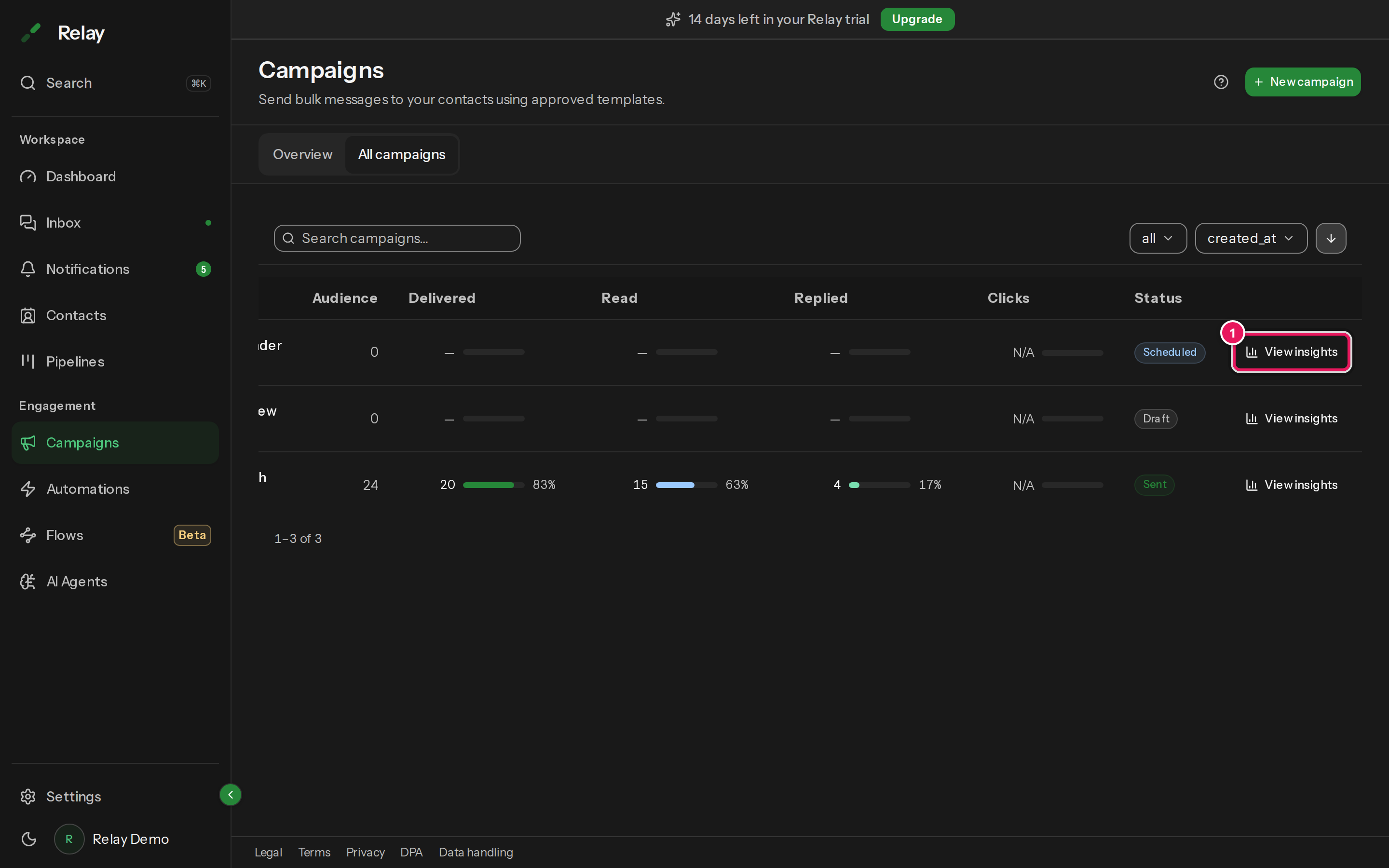Open the 'all' status filter dropdown
The height and width of the screenshot is (868, 1389).
(1157, 238)
